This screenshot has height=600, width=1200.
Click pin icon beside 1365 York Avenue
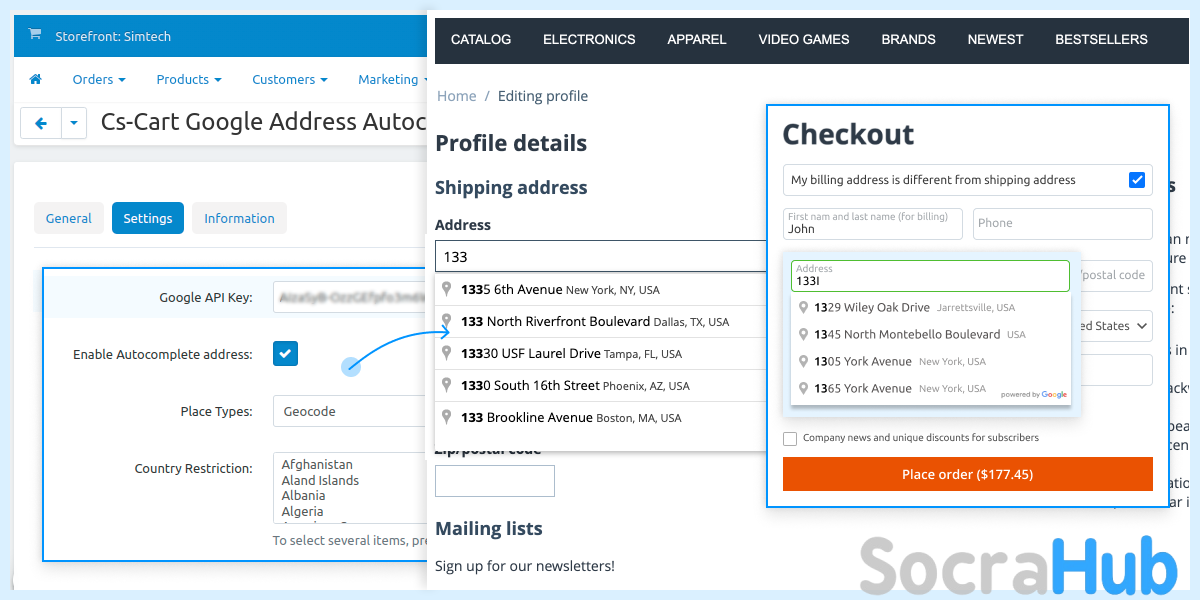[x=803, y=388]
